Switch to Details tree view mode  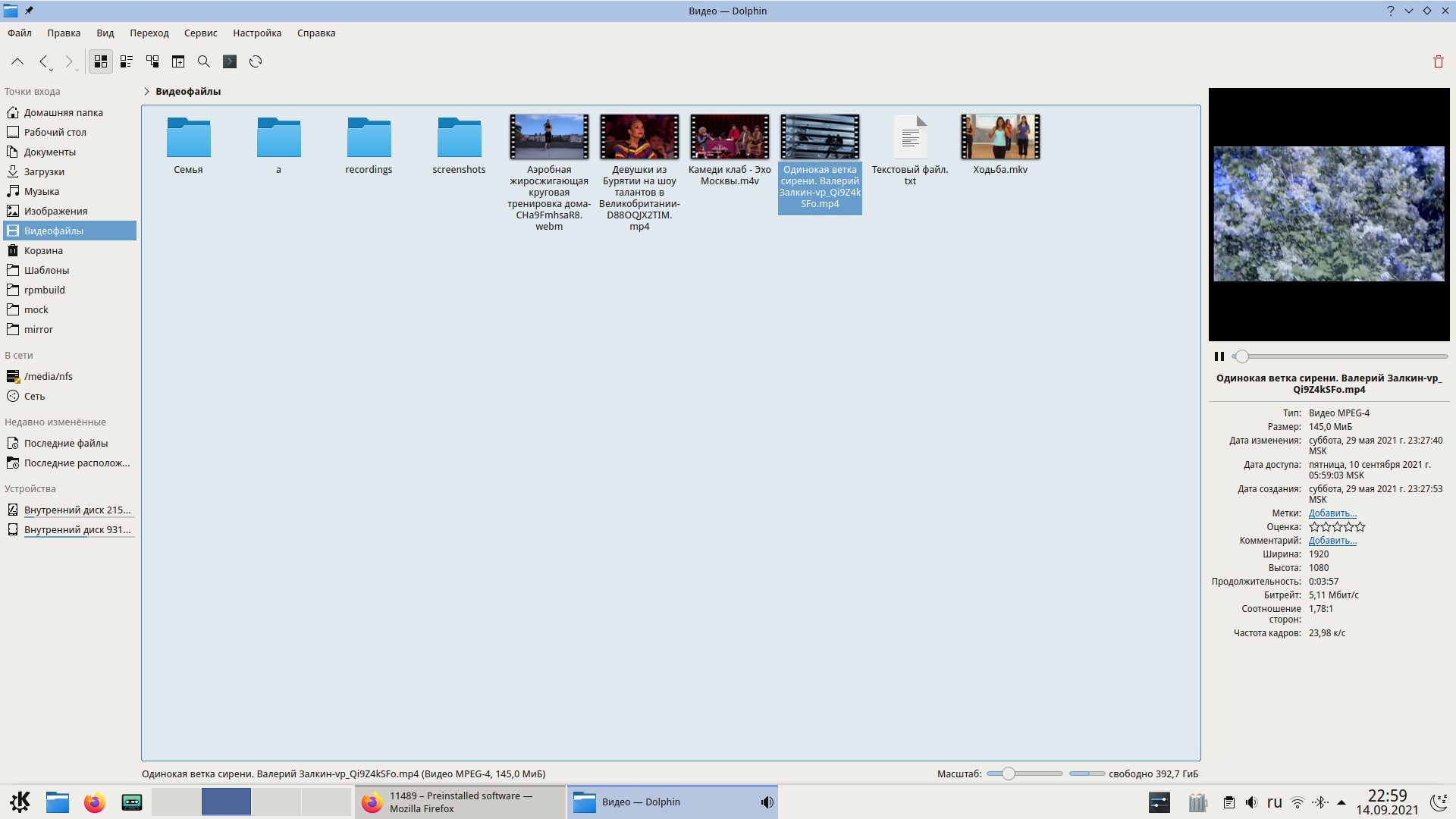click(152, 61)
